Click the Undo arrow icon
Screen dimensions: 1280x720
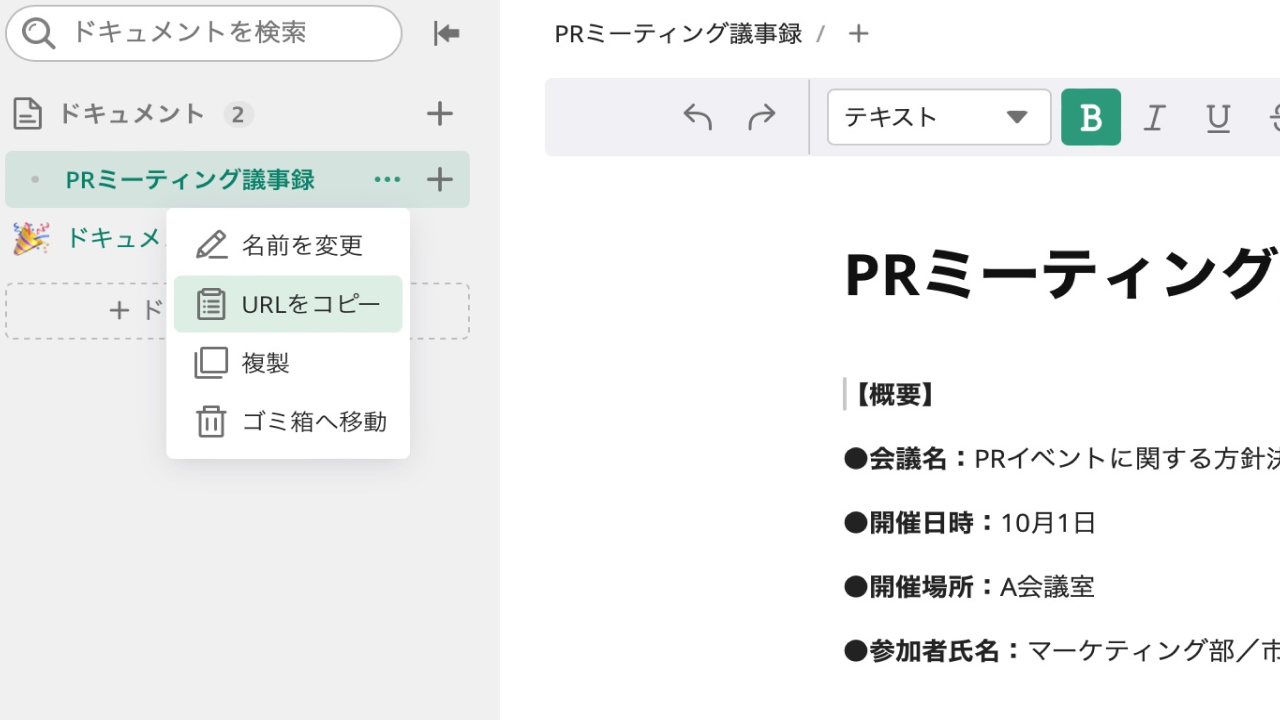click(x=697, y=117)
